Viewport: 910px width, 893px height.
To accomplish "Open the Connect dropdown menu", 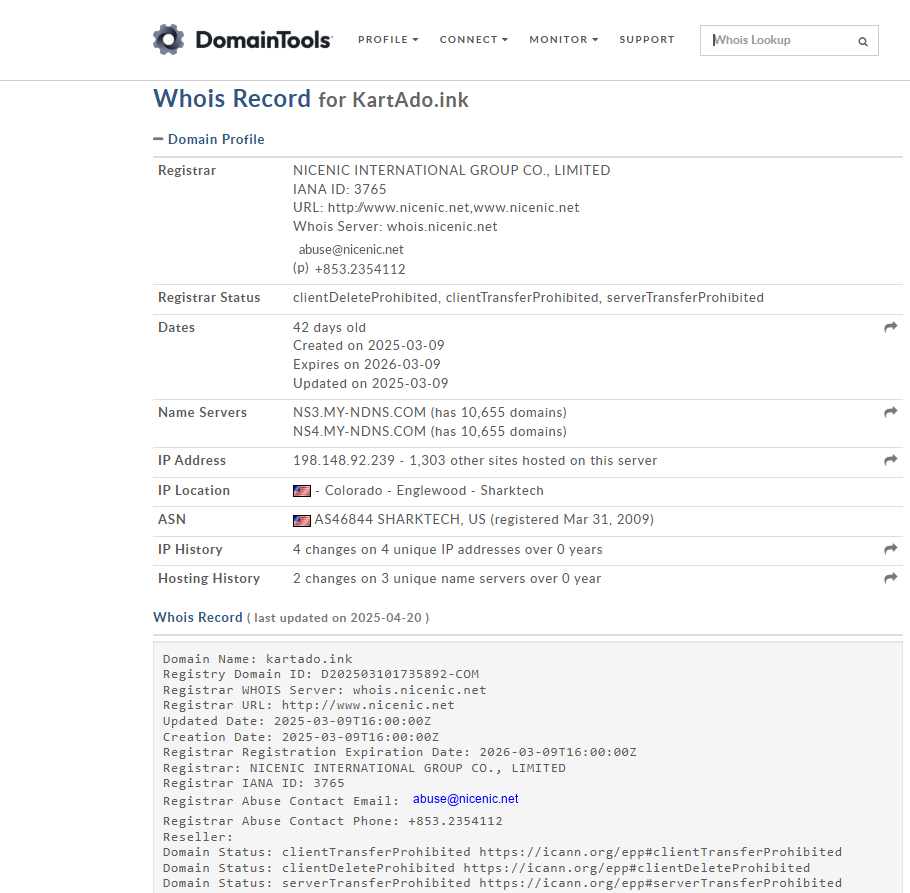I will (x=474, y=39).
